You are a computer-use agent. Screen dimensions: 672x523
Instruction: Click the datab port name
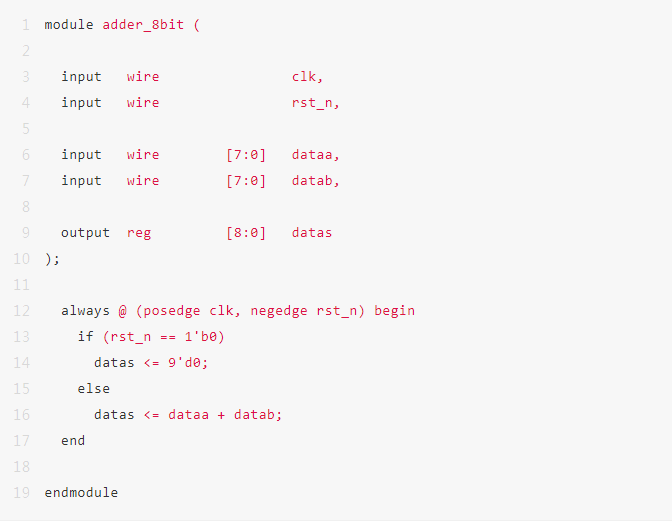pyautogui.click(x=312, y=181)
